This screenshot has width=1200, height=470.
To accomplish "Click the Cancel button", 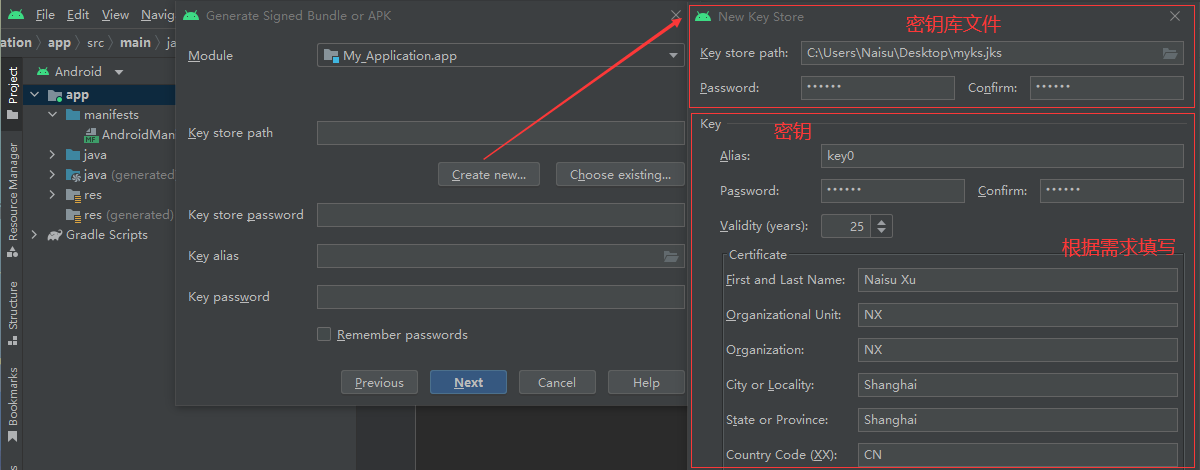I will point(557,382).
